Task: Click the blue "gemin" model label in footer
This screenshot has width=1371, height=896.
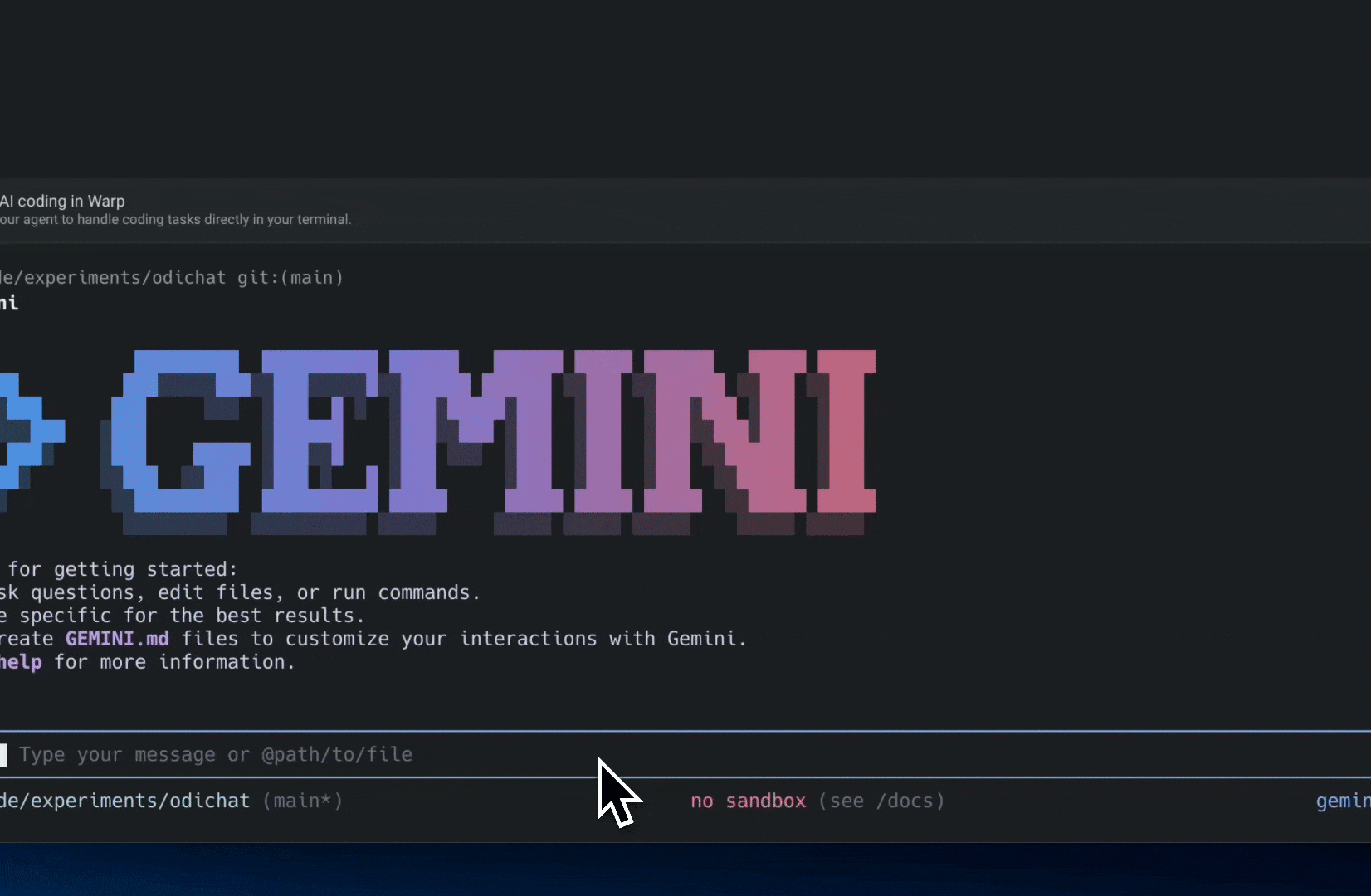Action: click(1344, 801)
